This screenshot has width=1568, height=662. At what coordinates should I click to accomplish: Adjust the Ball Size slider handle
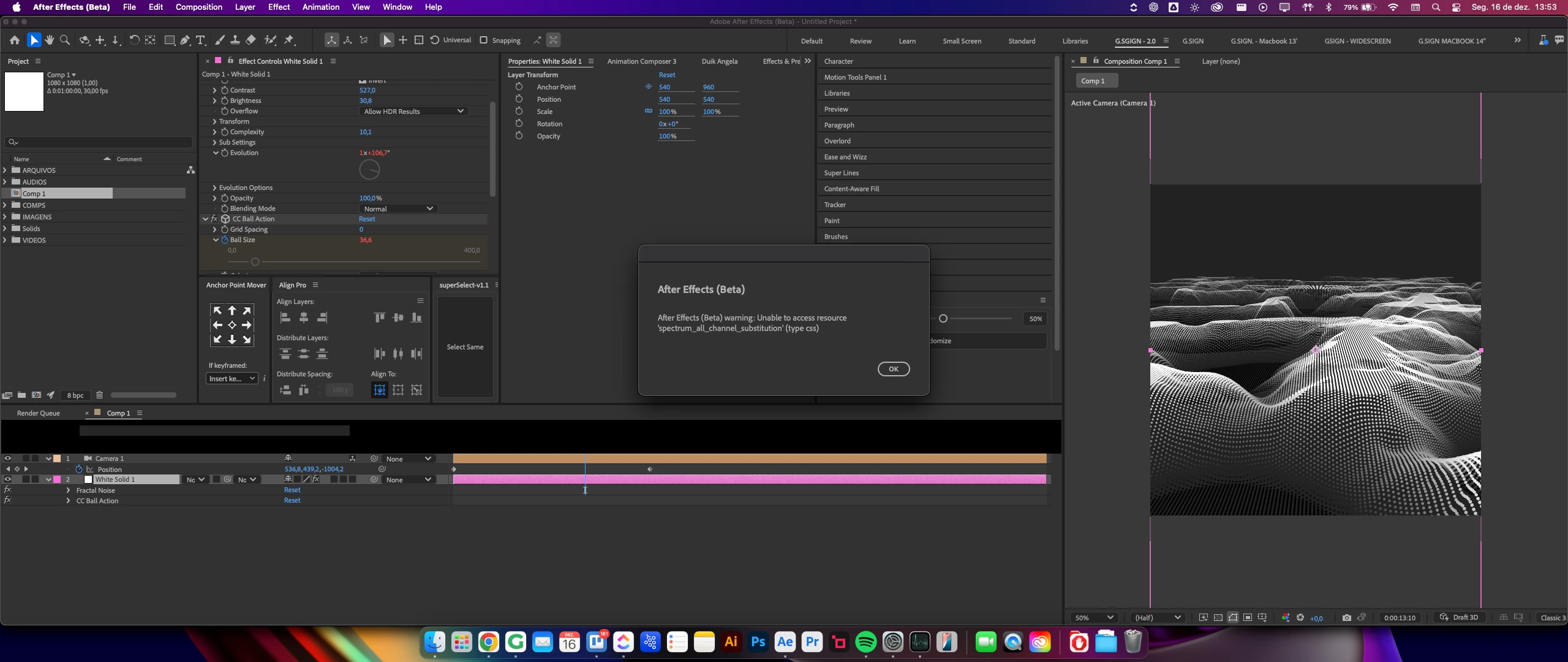(255, 262)
